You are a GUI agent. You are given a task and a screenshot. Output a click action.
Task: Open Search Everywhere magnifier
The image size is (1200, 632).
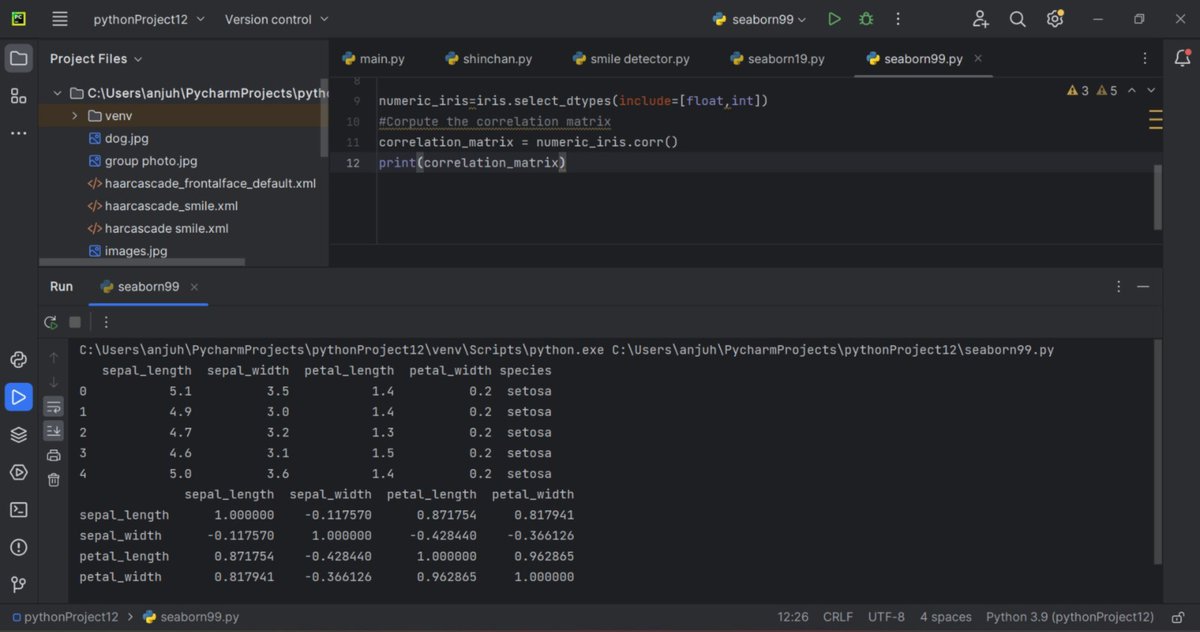pos(1017,19)
